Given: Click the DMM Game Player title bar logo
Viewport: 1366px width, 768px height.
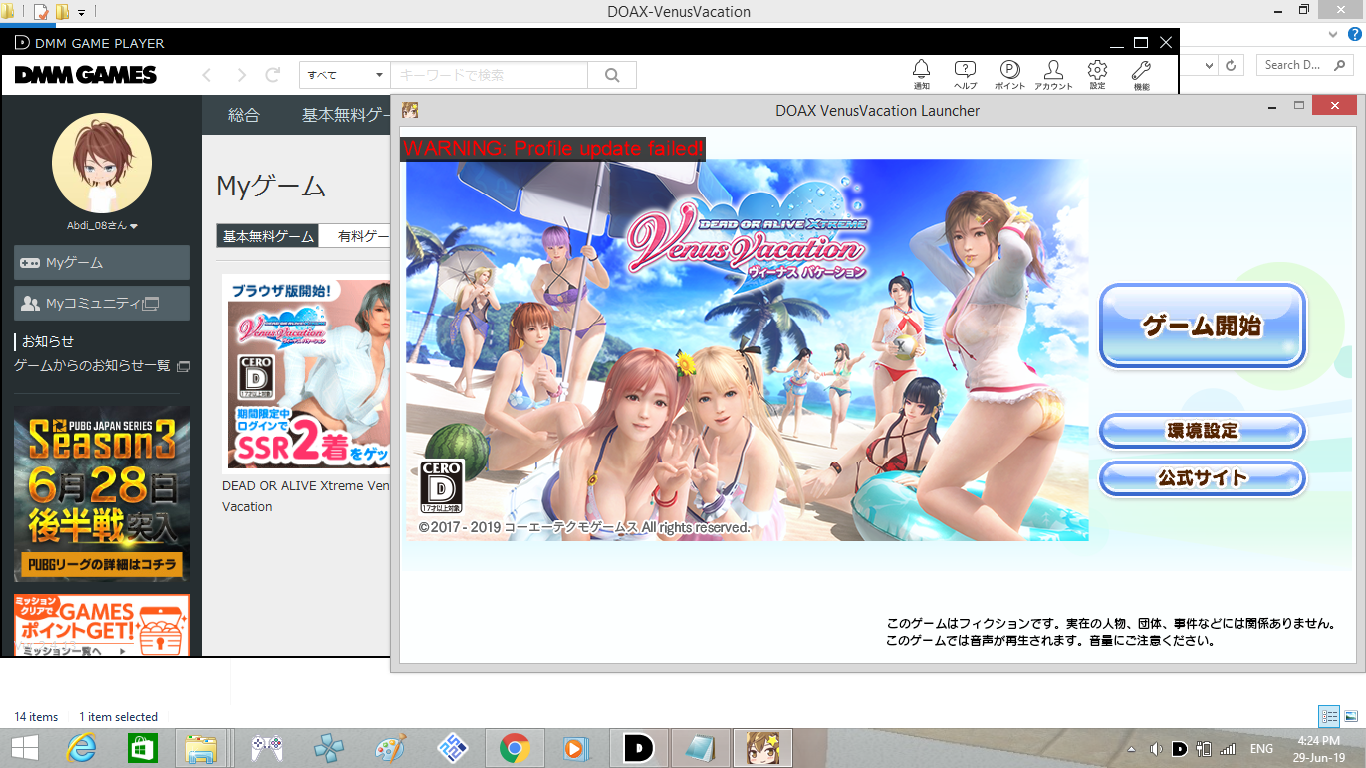Looking at the screenshot, I should coord(22,43).
